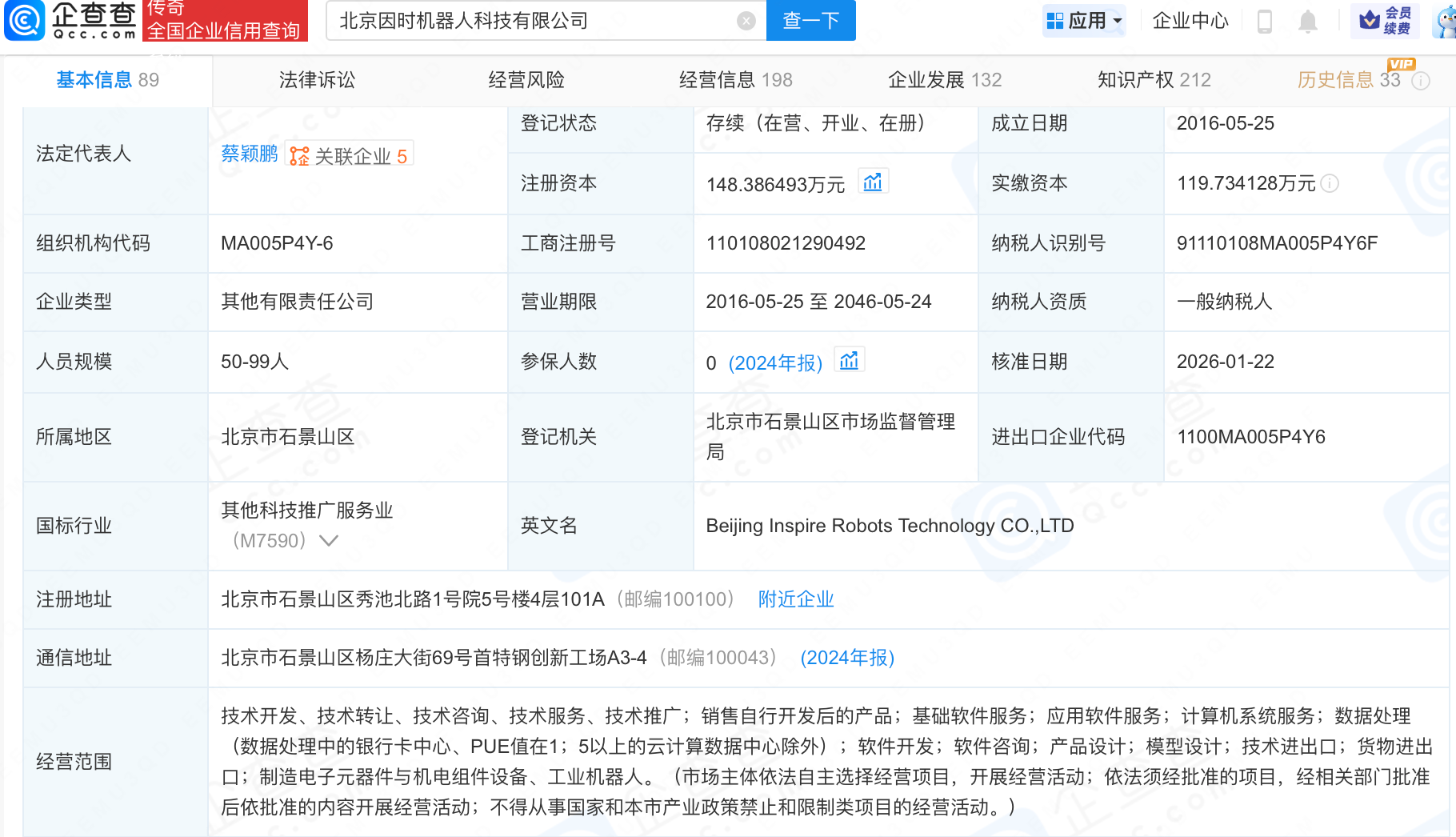Image resolution: width=1456 pixels, height=837 pixels.
Task: Open the 经营风险 tab
Action: pyautogui.click(x=526, y=80)
